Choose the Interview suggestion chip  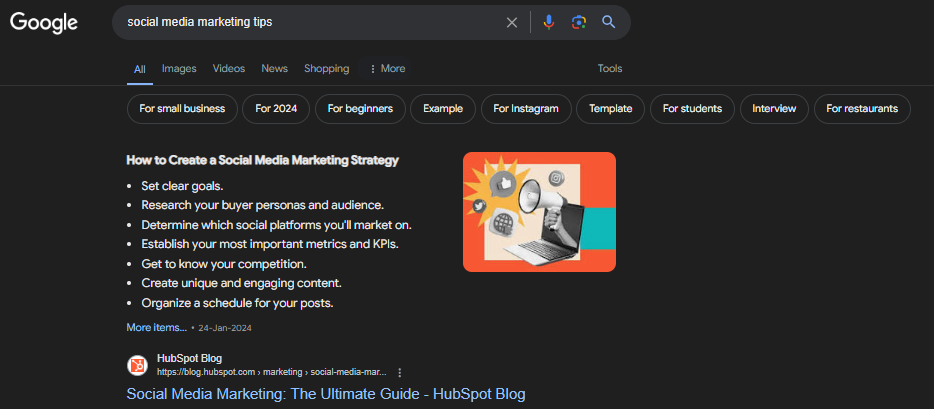(774, 109)
